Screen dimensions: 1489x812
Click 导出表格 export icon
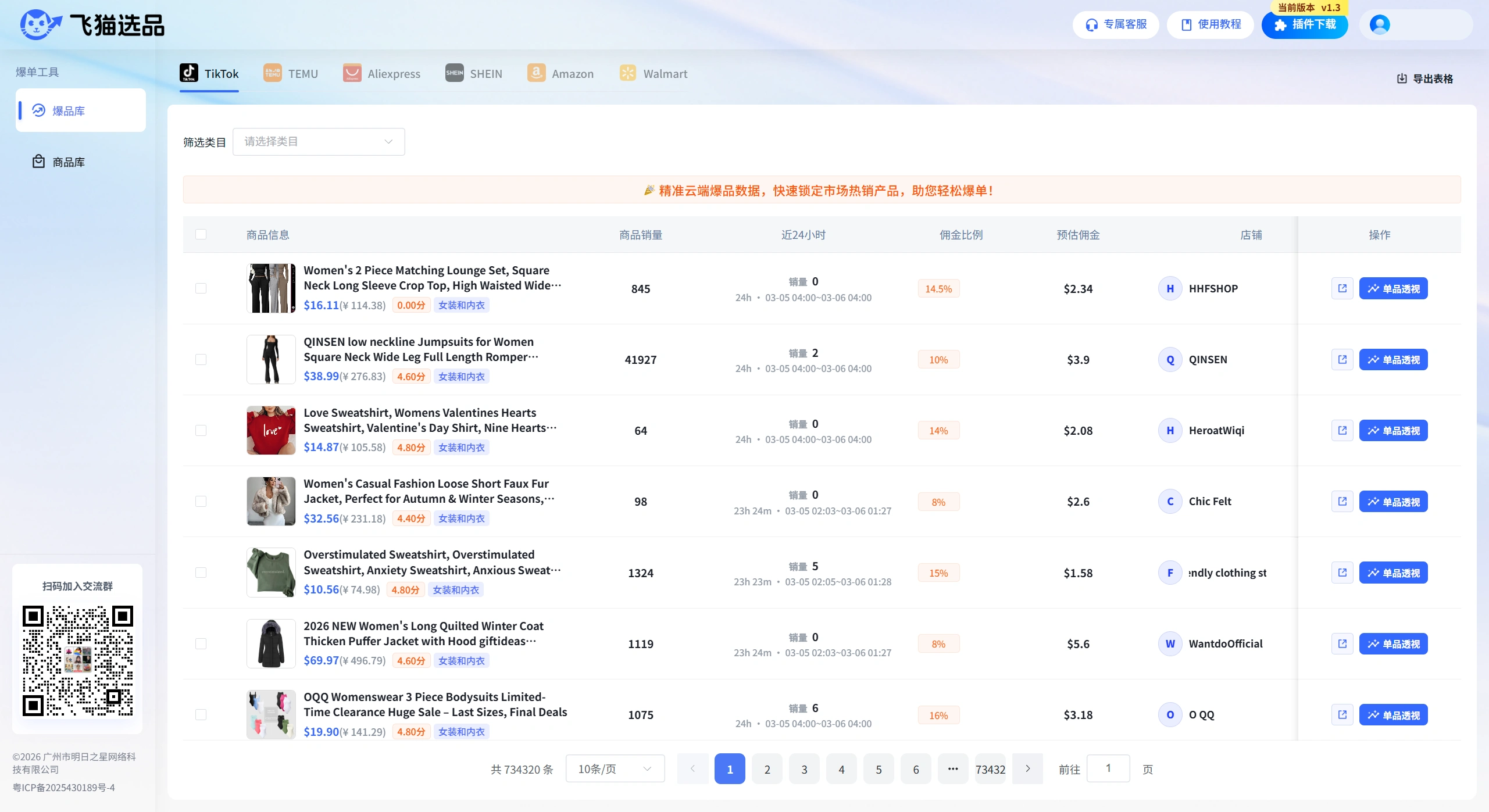coord(1402,78)
